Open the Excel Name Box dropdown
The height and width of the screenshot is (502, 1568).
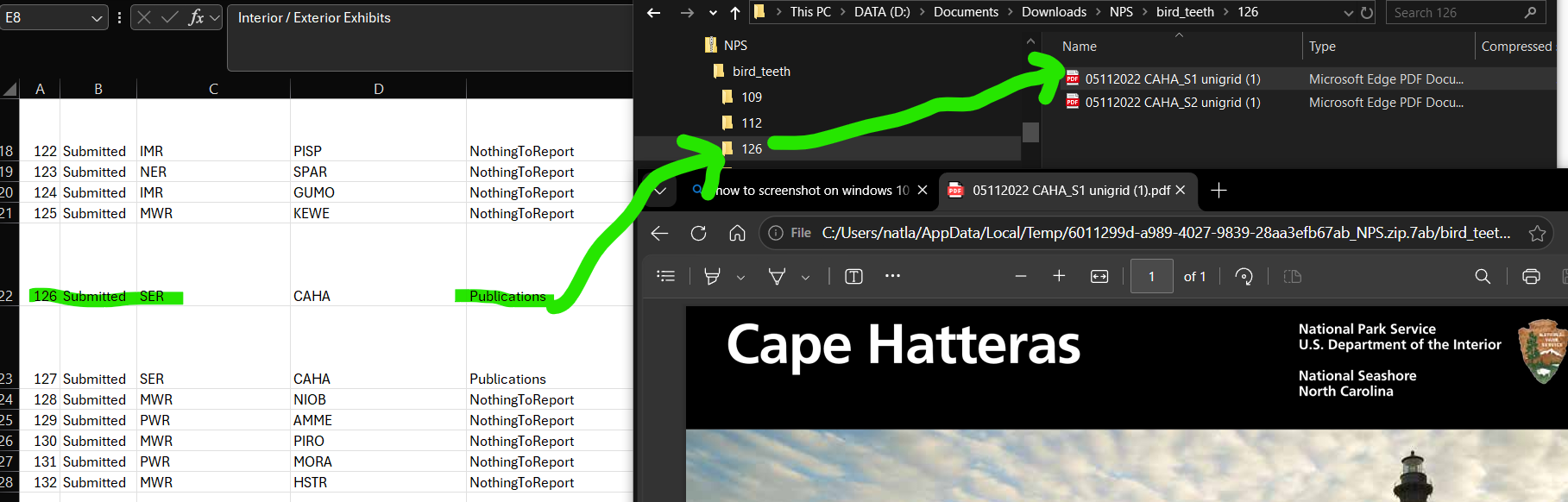97,18
